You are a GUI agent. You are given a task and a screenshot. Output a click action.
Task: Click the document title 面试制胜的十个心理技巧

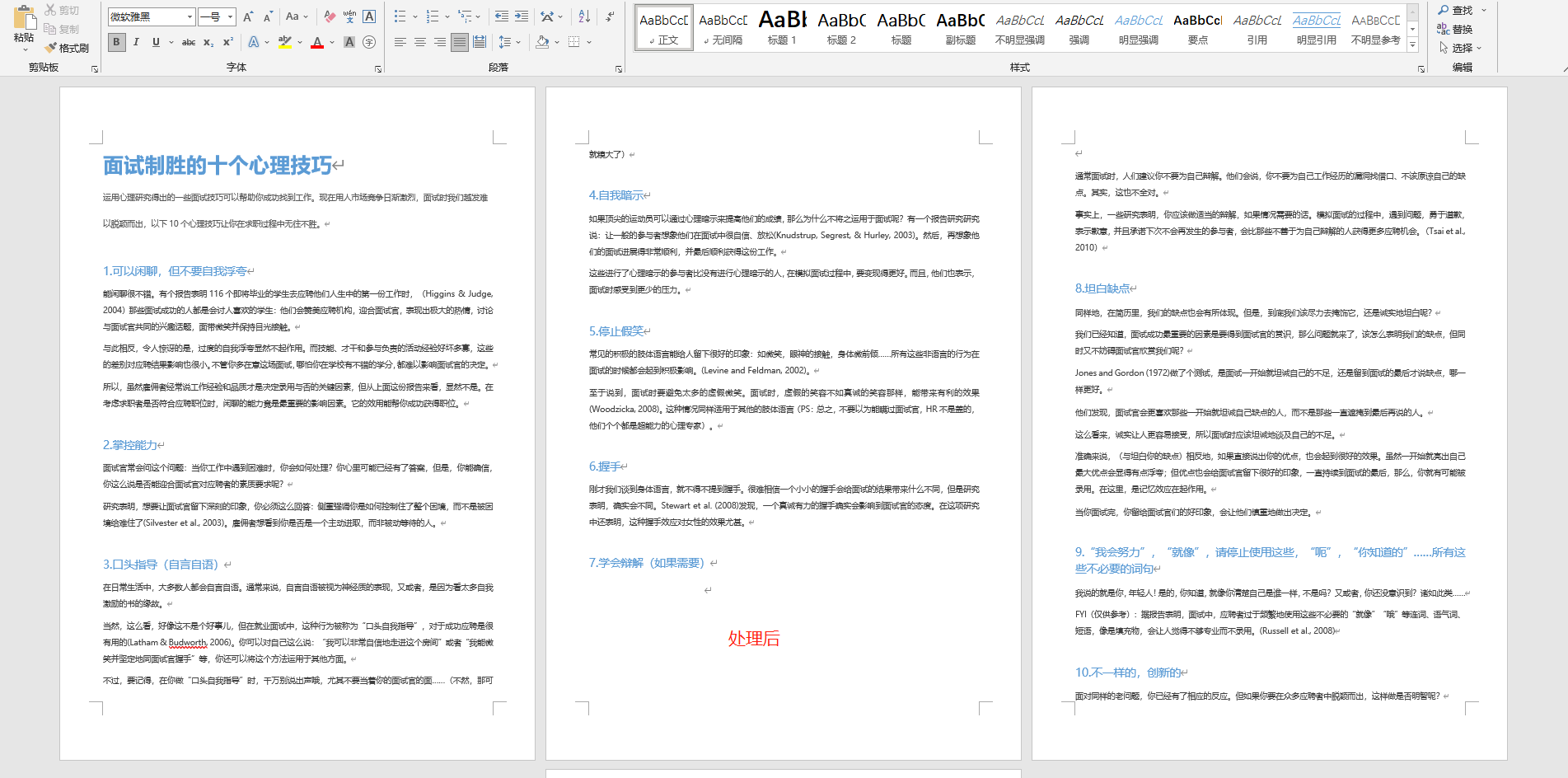[x=218, y=166]
